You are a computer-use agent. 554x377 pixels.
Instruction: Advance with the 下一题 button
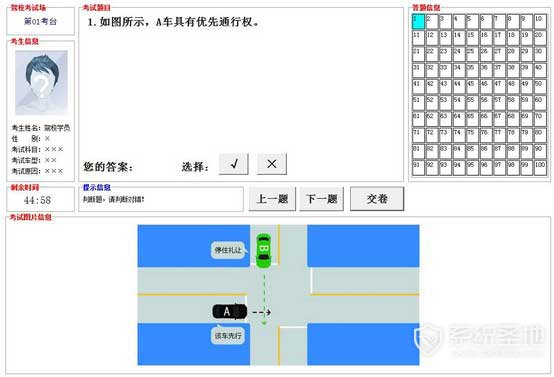(x=322, y=199)
